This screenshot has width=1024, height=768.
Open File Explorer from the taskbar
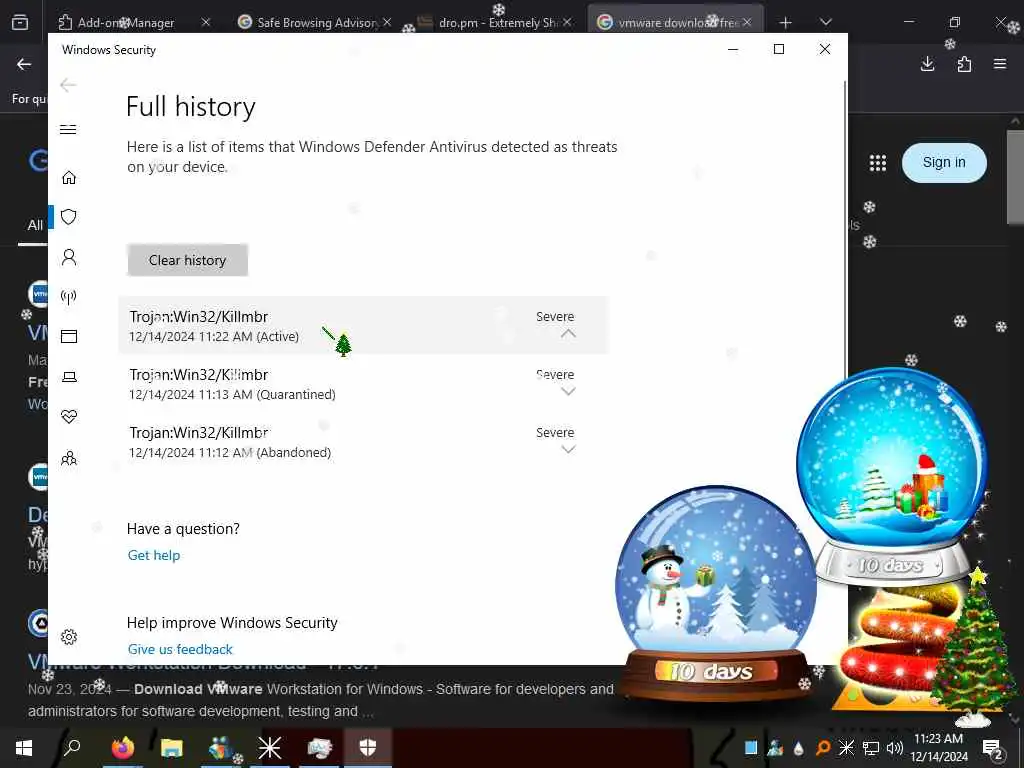[172, 748]
